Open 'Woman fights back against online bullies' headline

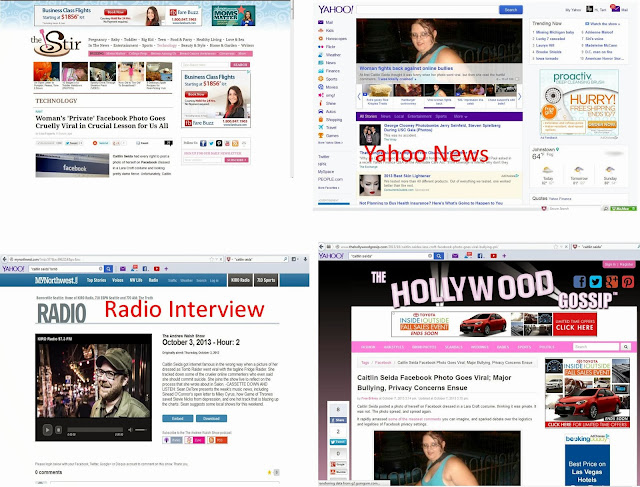pos(406,68)
